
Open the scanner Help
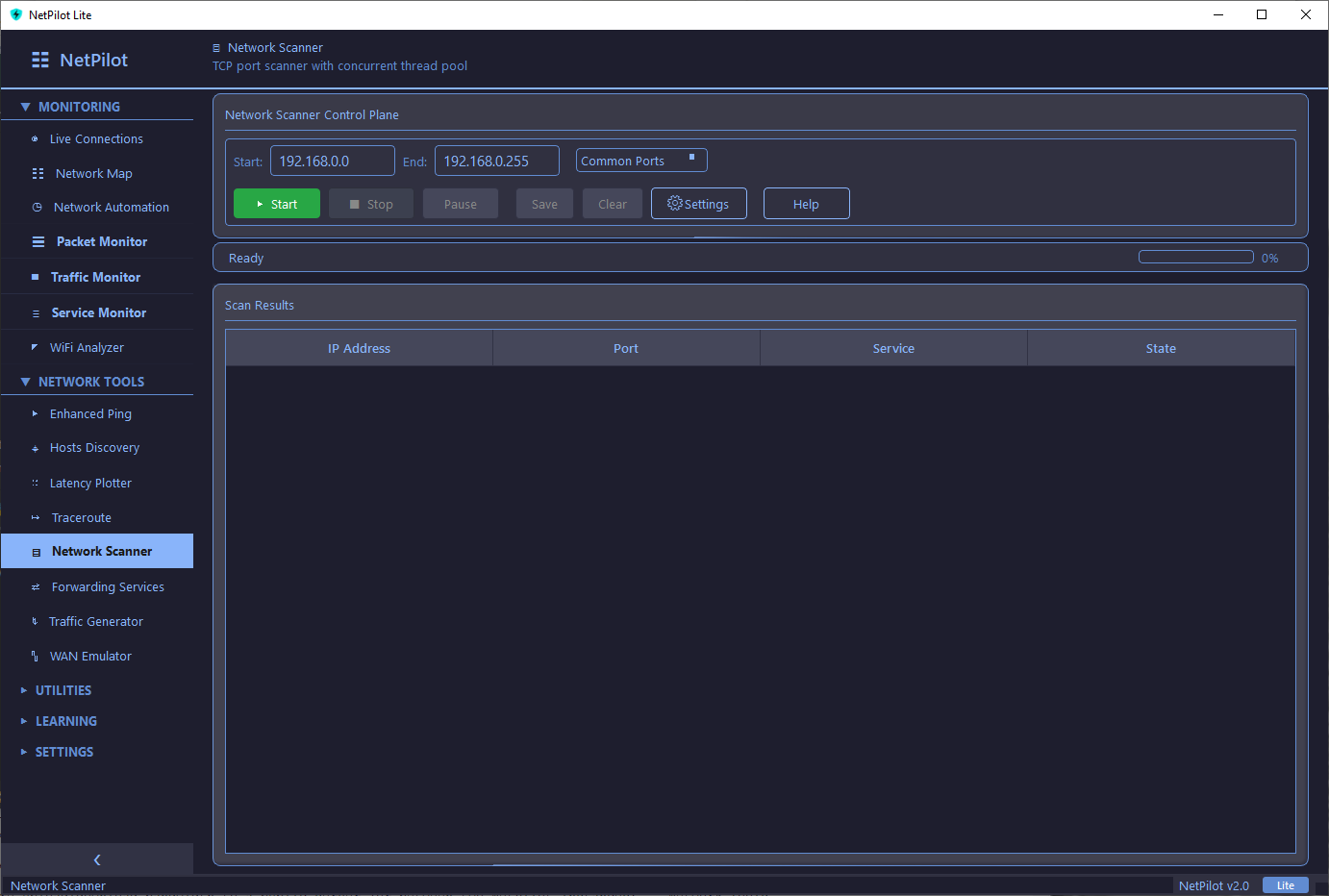click(x=806, y=203)
